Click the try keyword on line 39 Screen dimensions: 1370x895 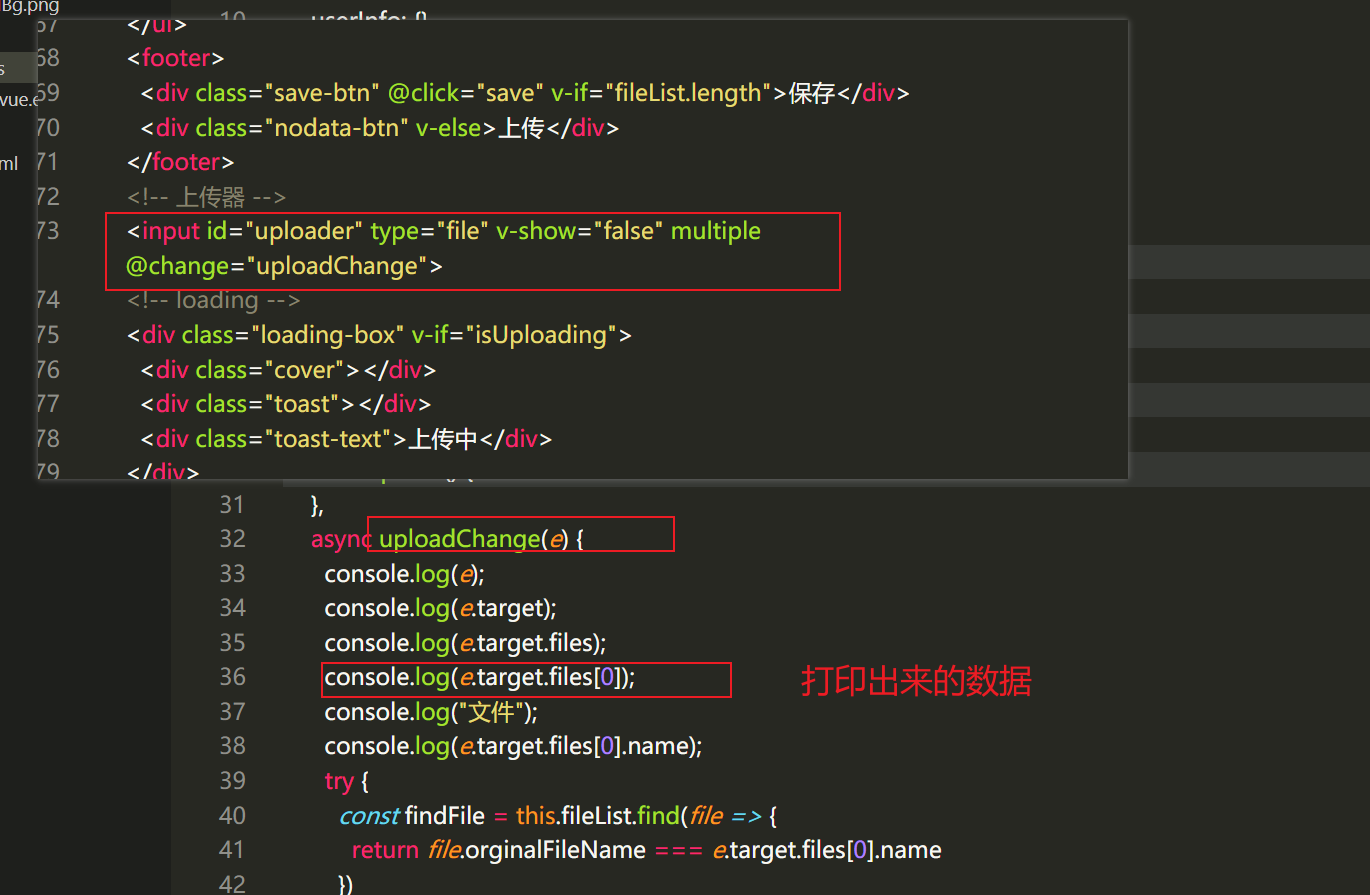coord(339,781)
